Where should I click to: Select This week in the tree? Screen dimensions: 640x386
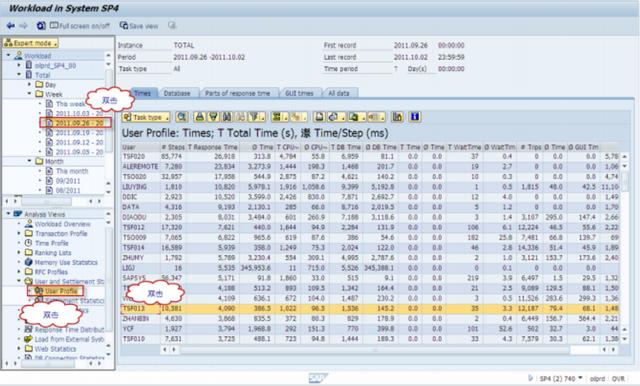click(x=70, y=104)
